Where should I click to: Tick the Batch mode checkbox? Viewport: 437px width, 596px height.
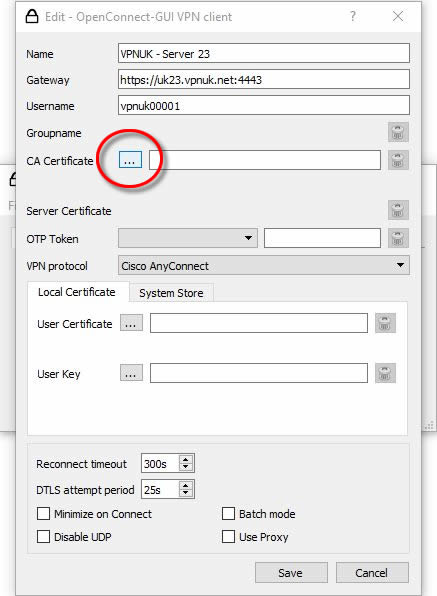tap(228, 514)
